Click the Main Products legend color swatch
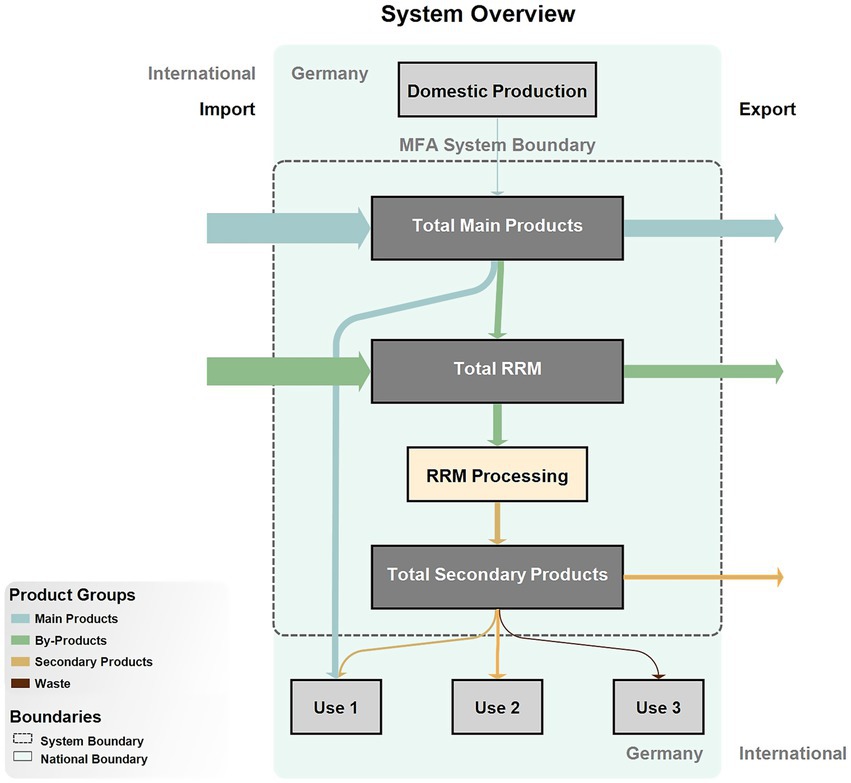Viewport: 851px width, 783px height. pyautogui.click(x=20, y=619)
